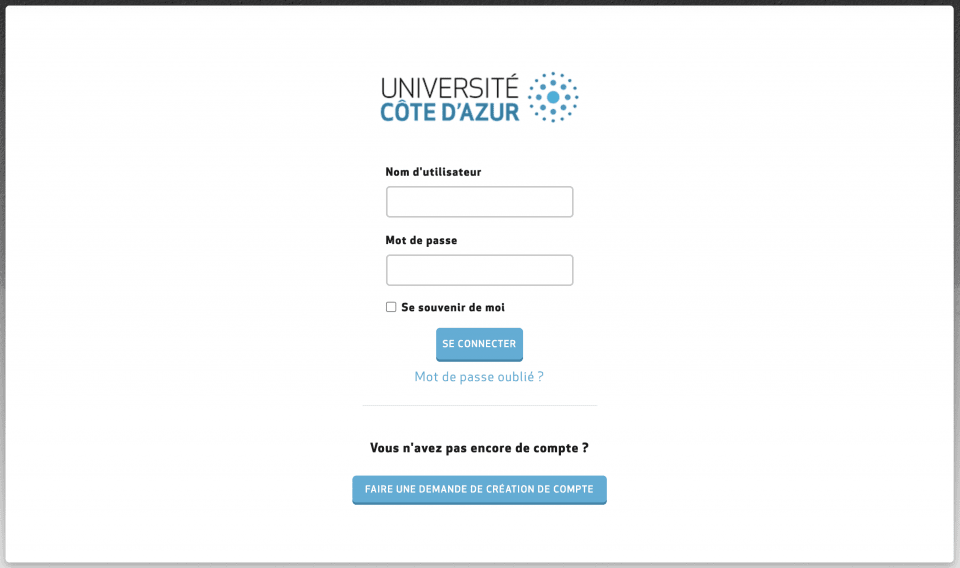Enable the remember me option box
This screenshot has width=960, height=568.
(391, 307)
